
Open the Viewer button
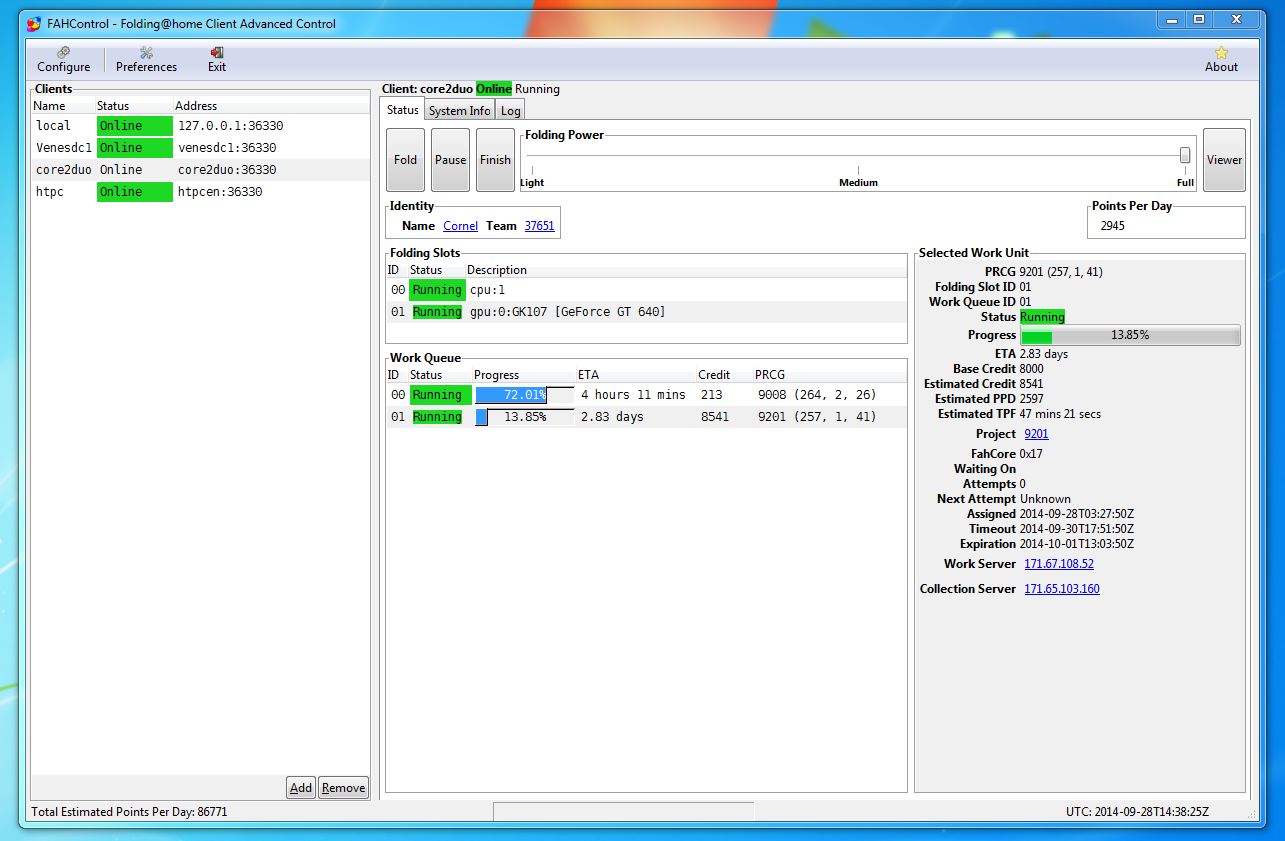point(1224,160)
